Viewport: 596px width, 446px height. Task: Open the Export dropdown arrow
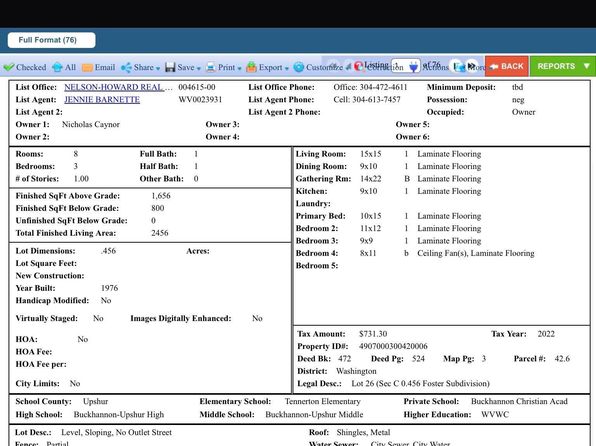(x=287, y=68)
